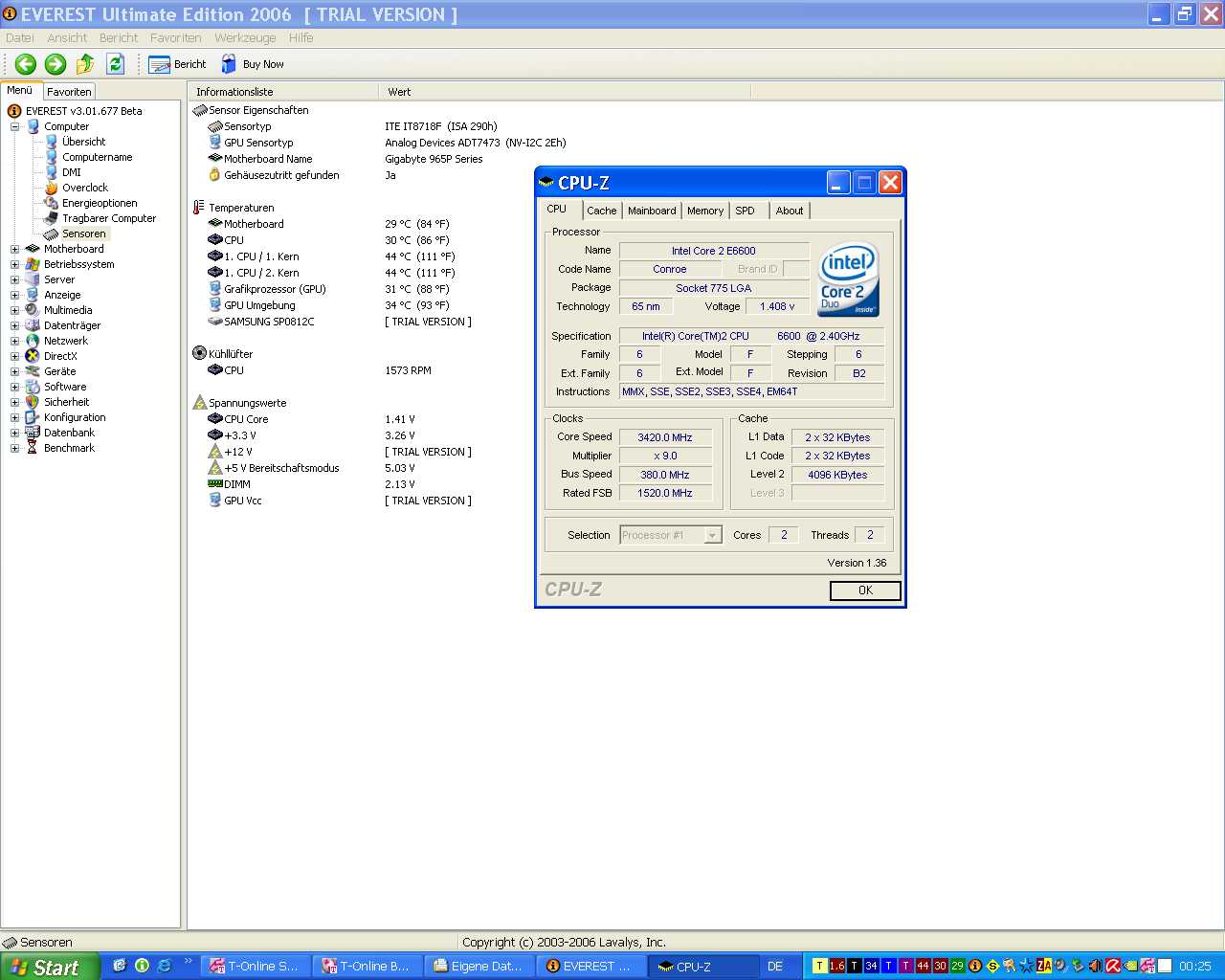Click the Software icon in the tree
This screenshot has height=980, width=1225.
(33, 387)
